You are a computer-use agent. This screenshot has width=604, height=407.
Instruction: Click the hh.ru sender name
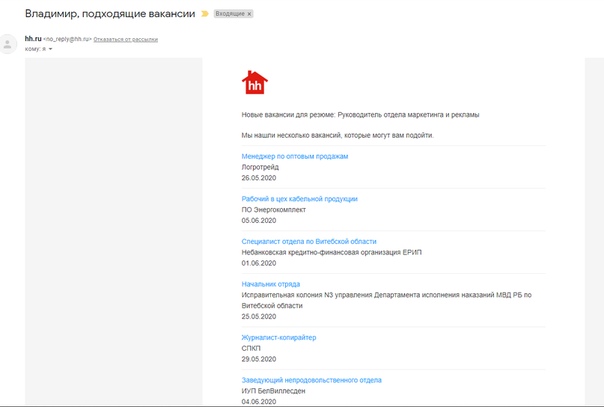(x=33, y=39)
